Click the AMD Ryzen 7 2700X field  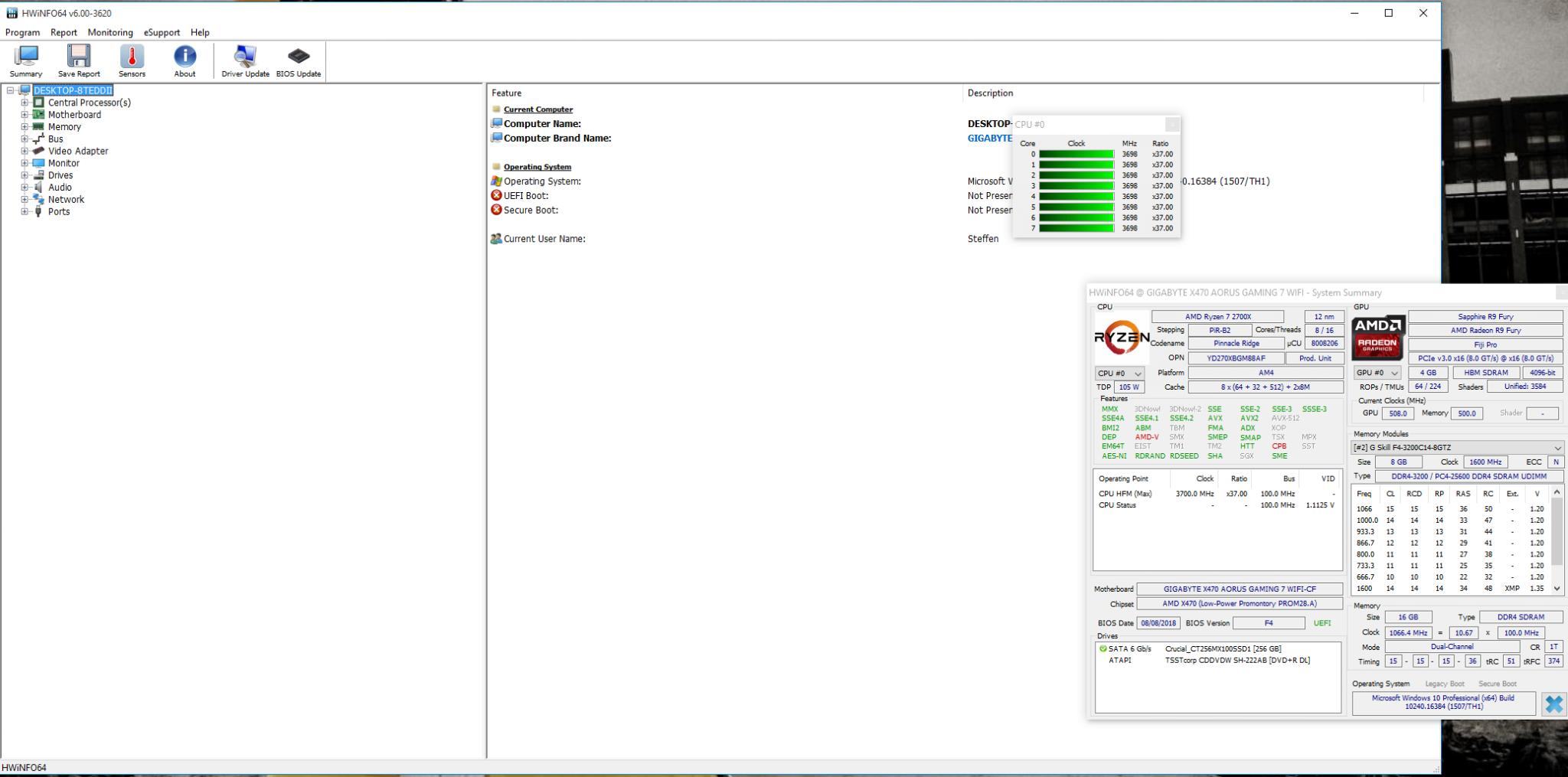tap(1217, 317)
